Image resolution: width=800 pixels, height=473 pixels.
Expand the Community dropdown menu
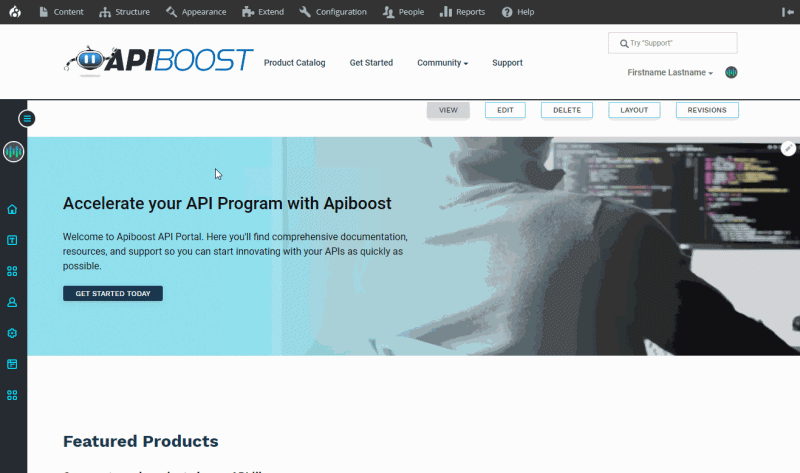pos(442,63)
